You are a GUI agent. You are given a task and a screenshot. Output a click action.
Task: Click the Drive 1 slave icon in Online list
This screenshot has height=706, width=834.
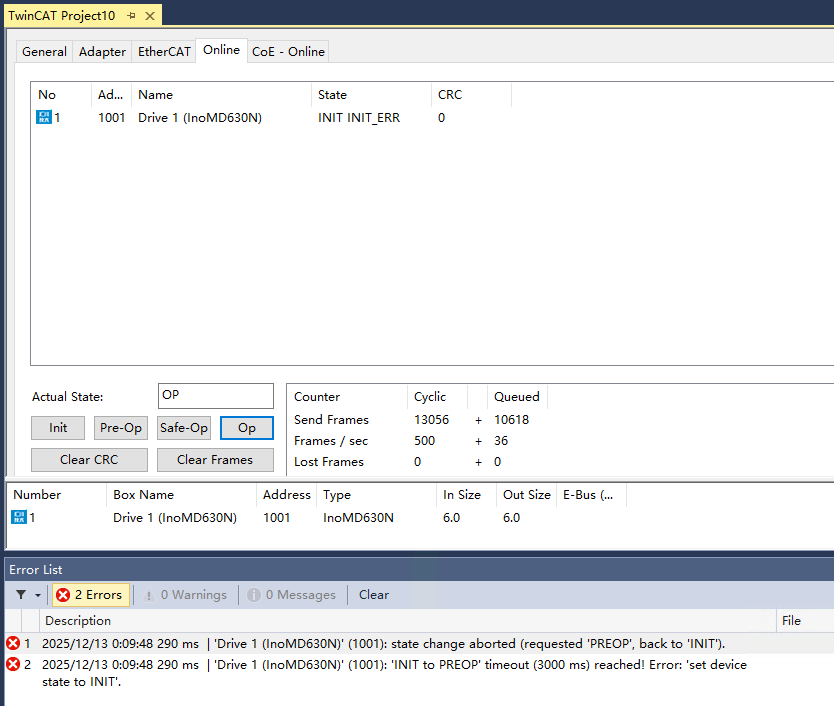click(x=44, y=117)
